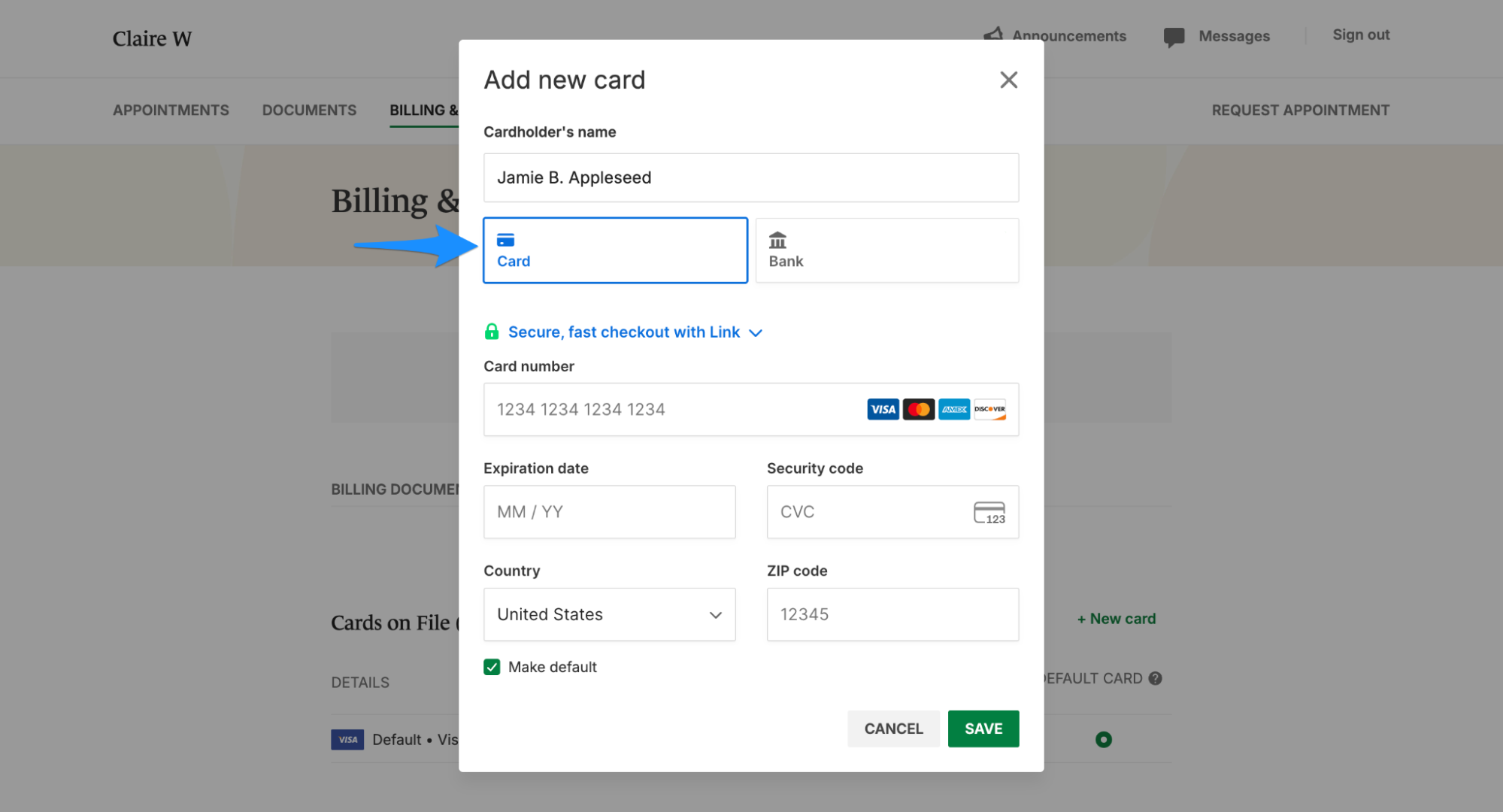This screenshot has height=812, width=1503.
Task: Click the BILLING DOCUMENTS heading
Action: tap(395, 489)
